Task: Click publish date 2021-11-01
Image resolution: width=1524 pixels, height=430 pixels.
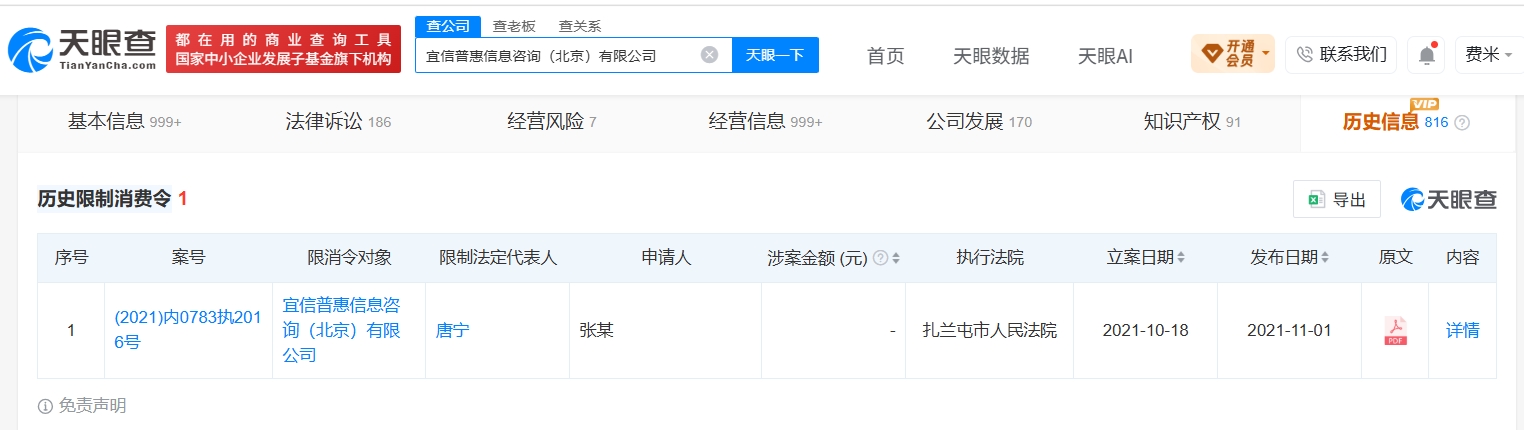Action: click(x=1290, y=330)
